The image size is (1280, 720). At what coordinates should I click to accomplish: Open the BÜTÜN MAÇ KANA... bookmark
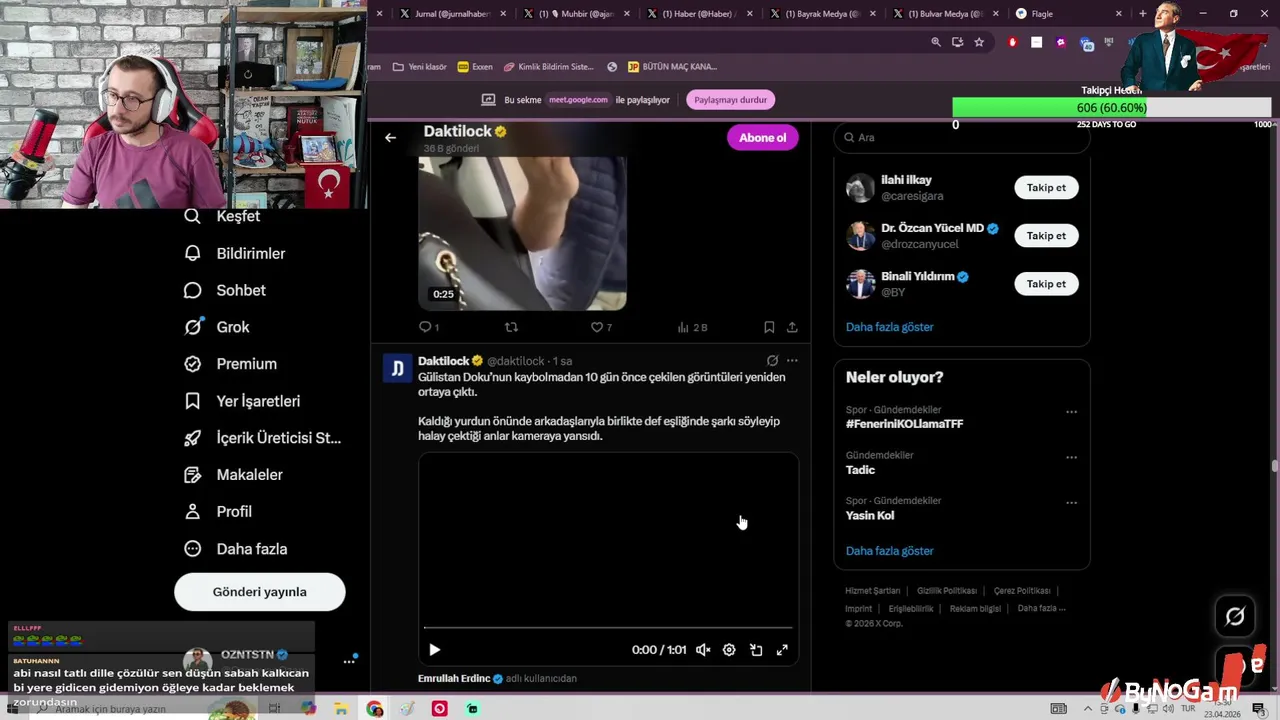[x=672, y=67]
